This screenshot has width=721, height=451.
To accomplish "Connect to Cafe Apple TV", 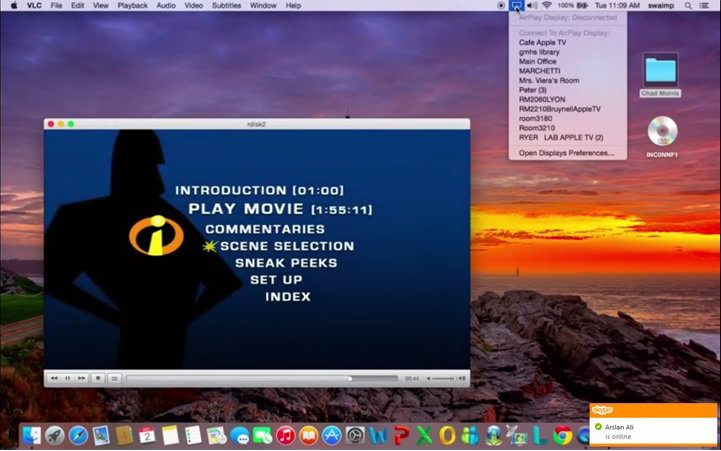I will click(543, 43).
